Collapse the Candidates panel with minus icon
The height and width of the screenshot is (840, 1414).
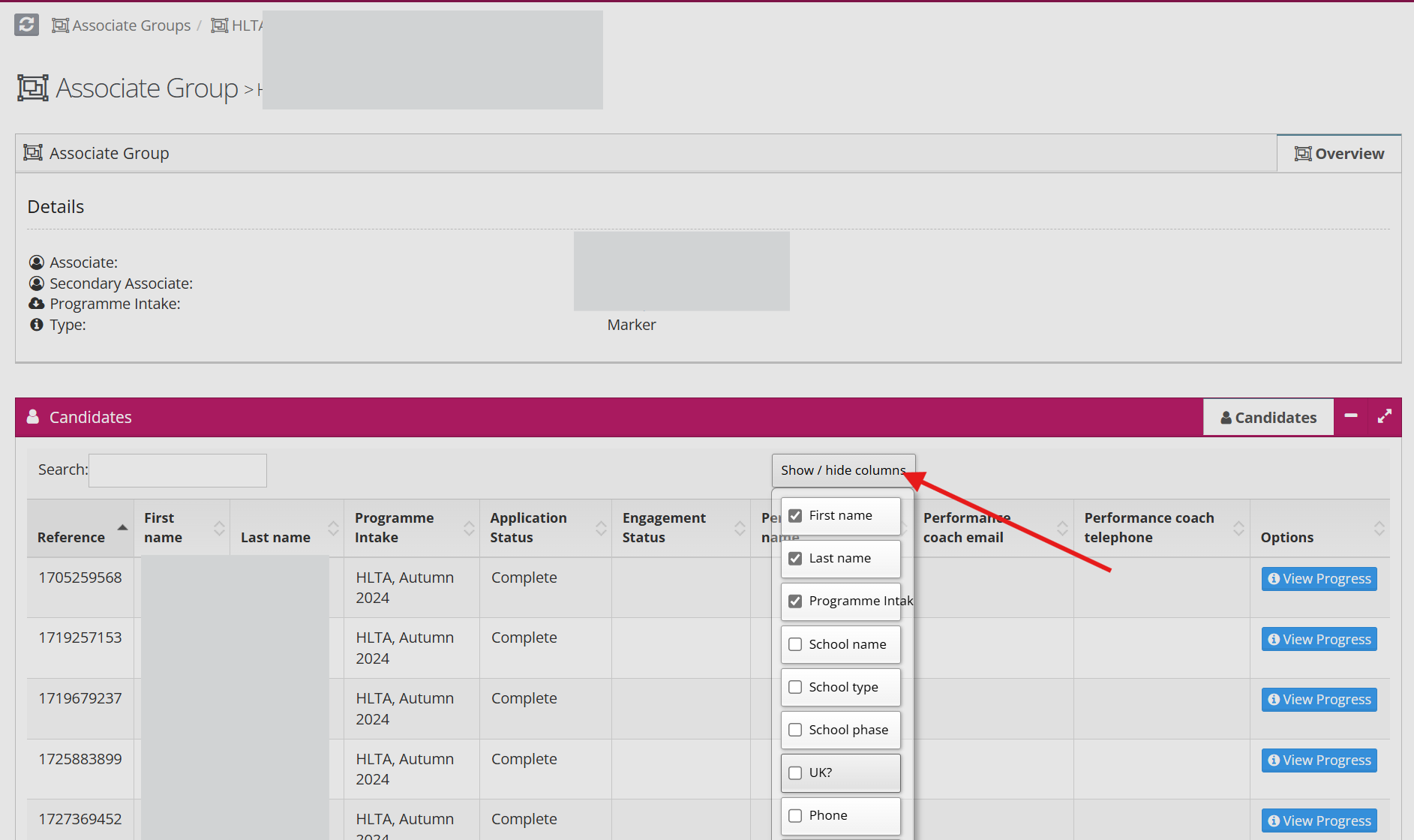[x=1351, y=415]
